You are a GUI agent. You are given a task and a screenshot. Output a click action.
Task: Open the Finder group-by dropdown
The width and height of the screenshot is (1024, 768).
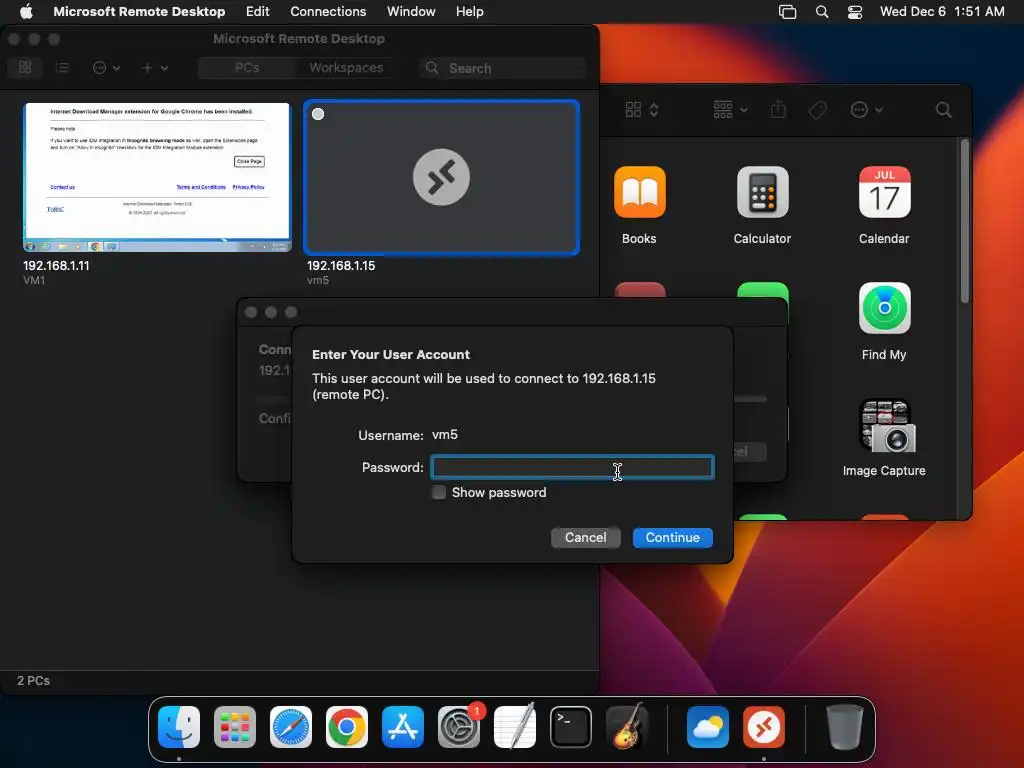(x=730, y=110)
